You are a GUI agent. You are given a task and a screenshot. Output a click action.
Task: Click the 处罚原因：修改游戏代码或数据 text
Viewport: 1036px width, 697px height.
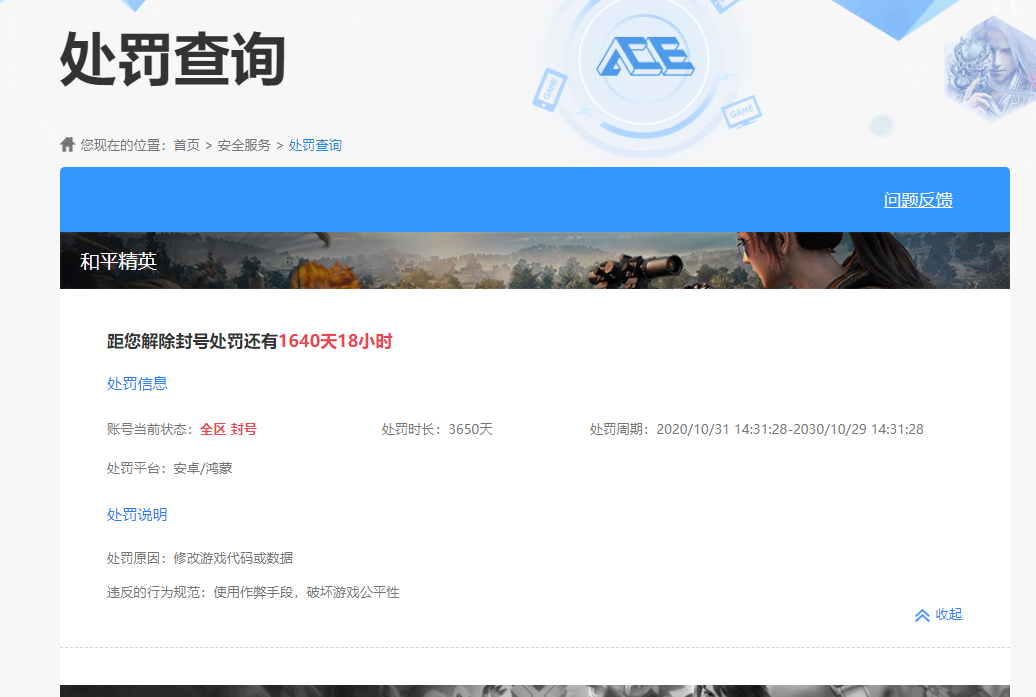(200, 558)
